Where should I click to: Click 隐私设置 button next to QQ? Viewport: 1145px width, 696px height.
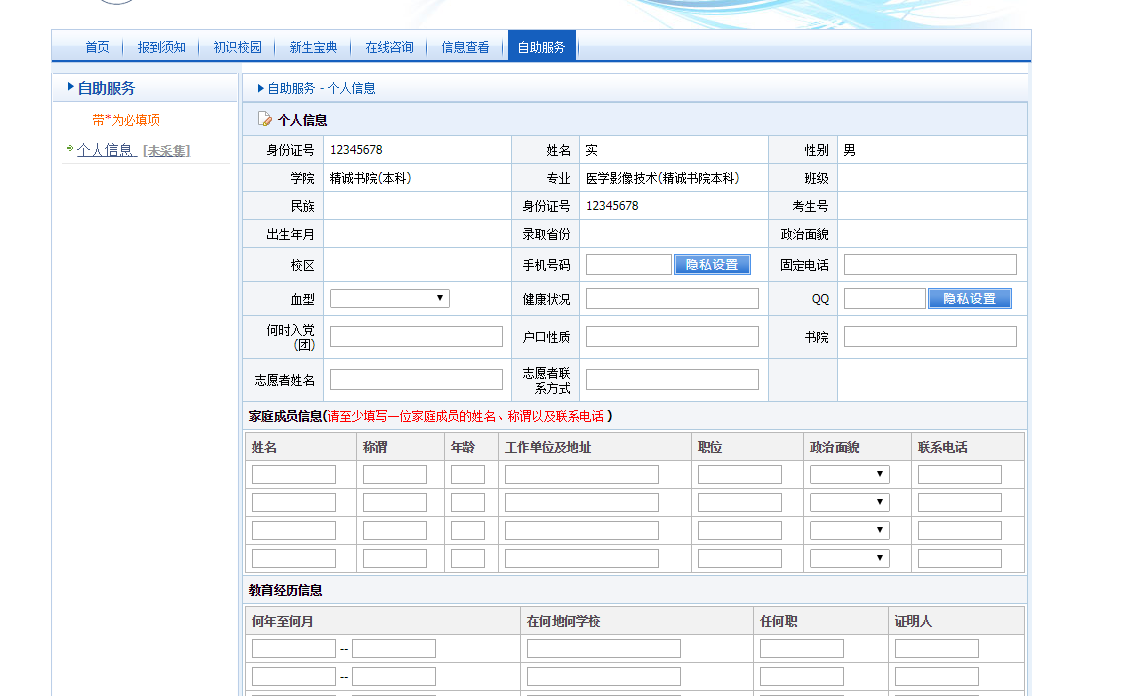pyautogui.click(x=970, y=299)
